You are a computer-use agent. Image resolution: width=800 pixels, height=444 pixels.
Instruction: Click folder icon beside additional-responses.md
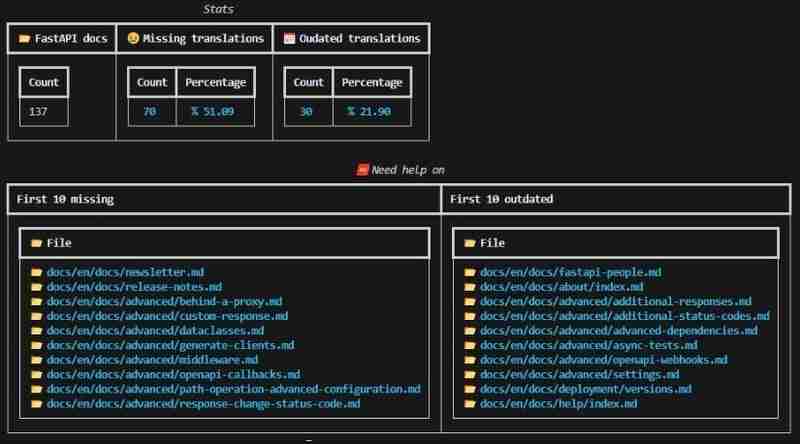(x=470, y=302)
